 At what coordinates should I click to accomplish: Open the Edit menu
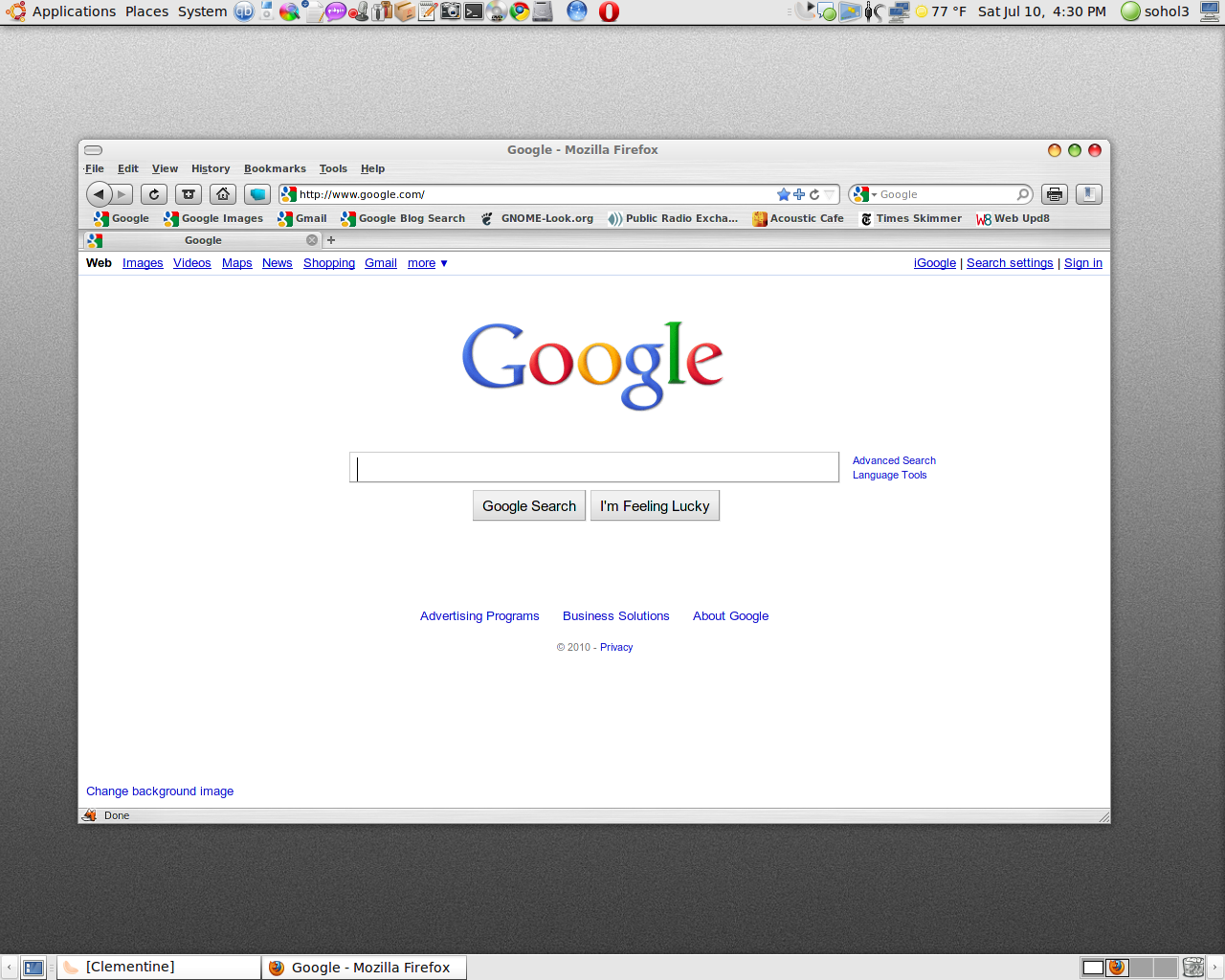[x=128, y=168]
